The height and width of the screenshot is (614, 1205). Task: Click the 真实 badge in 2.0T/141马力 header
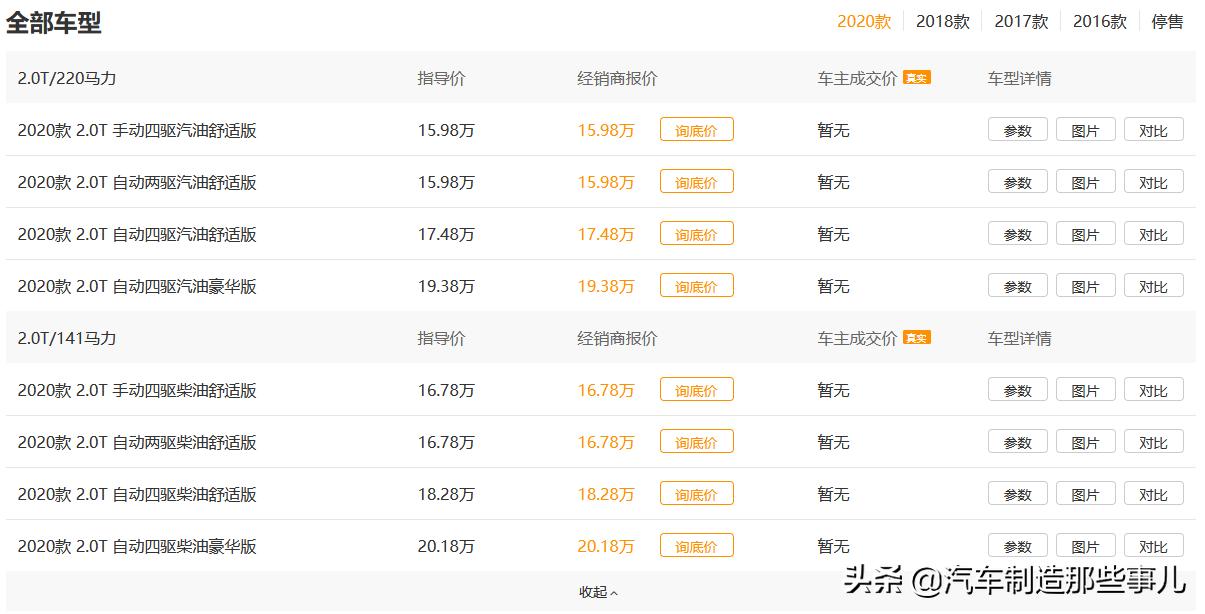pyautogui.click(x=916, y=338)
